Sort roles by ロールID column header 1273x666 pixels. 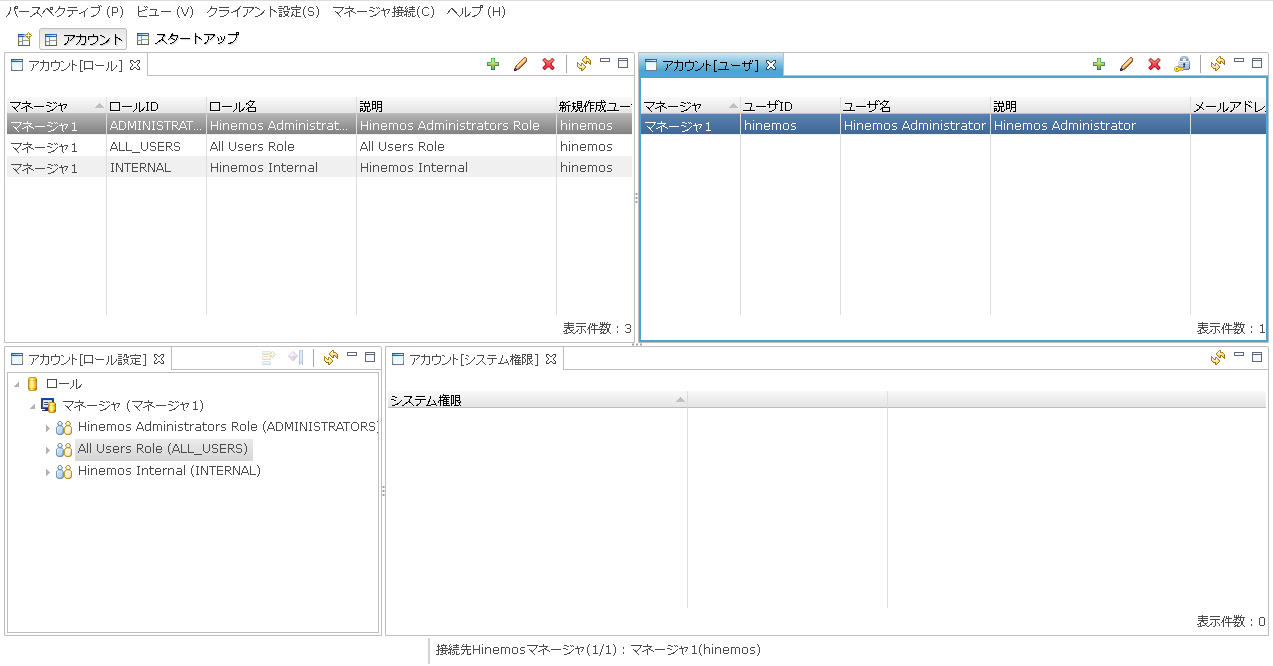click(x=156, y=106)
